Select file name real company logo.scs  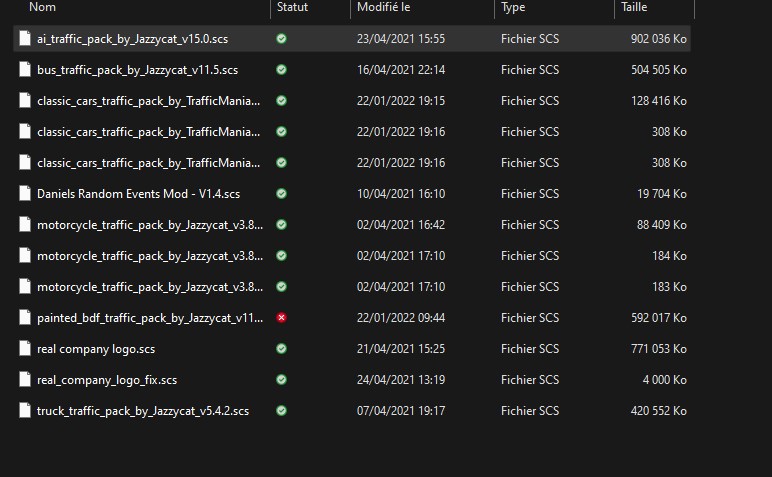click(96, 349)
